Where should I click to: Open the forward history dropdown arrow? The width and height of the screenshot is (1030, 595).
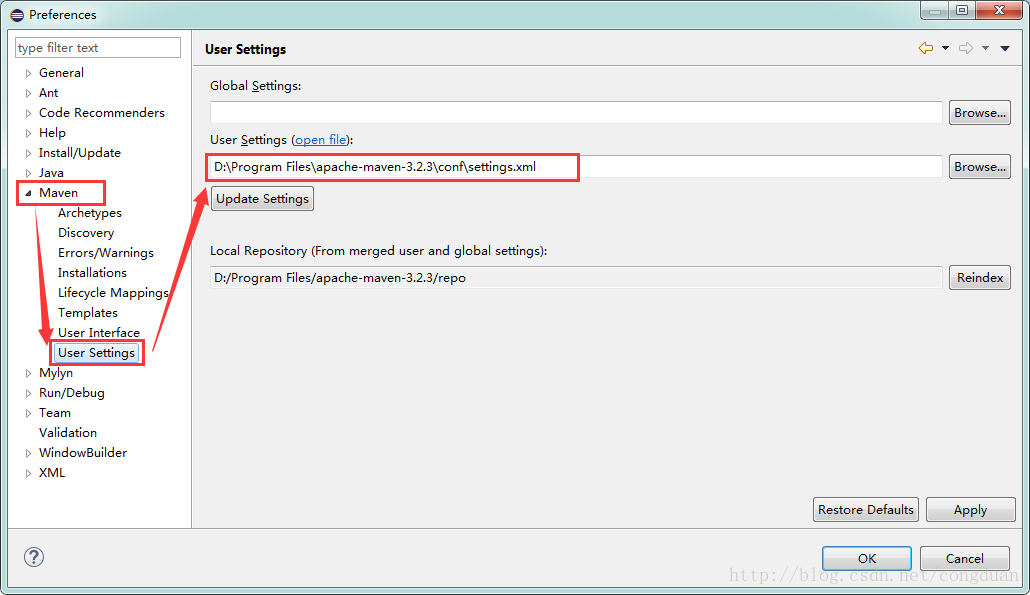985,48
